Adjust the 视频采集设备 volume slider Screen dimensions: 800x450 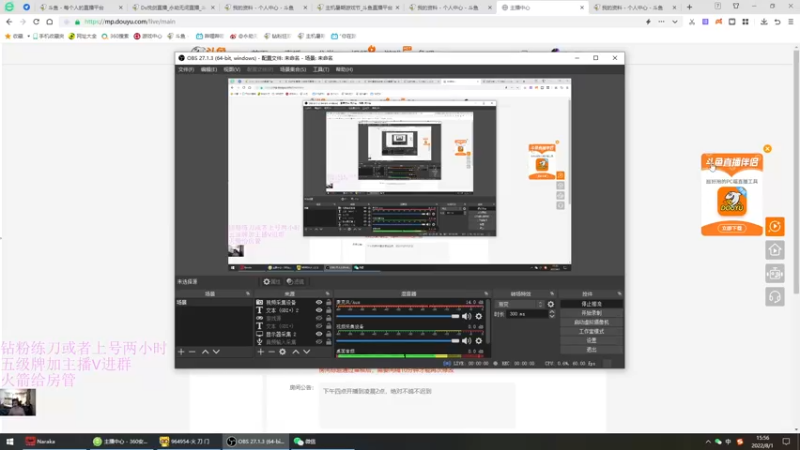398,341
